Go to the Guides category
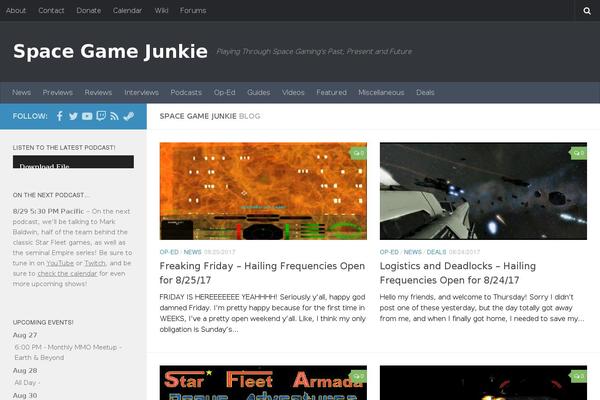 click(258, 93)
